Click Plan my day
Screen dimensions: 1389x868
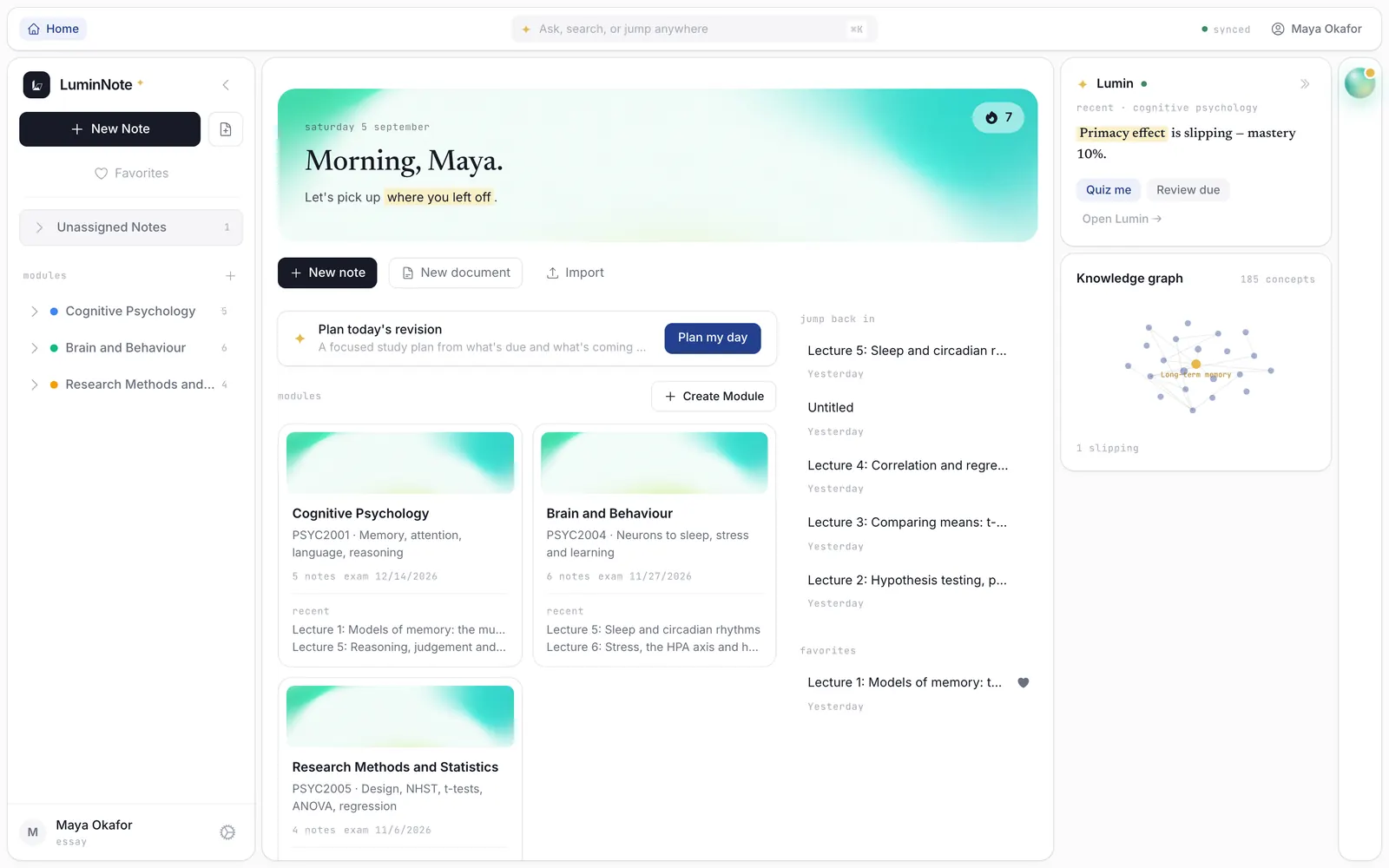[713, 338]
